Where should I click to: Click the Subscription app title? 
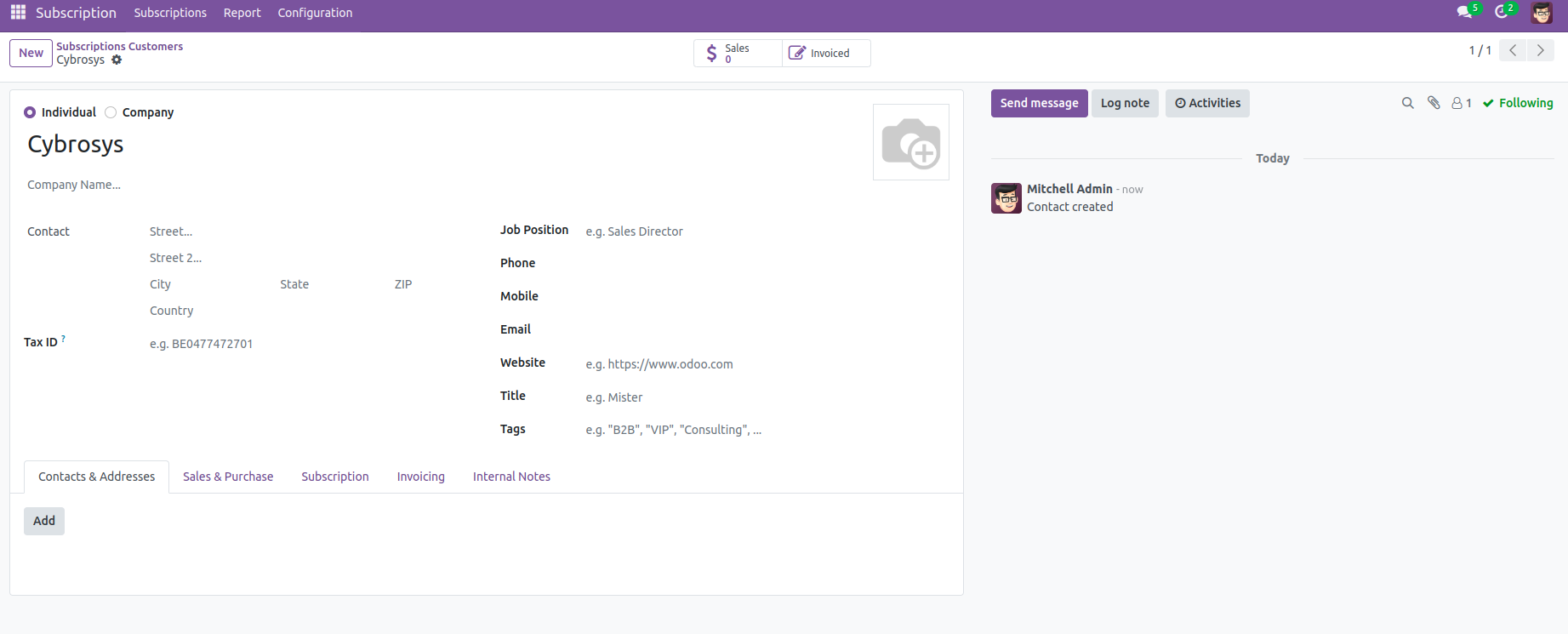pyautogui.click(x=76, y=13)
